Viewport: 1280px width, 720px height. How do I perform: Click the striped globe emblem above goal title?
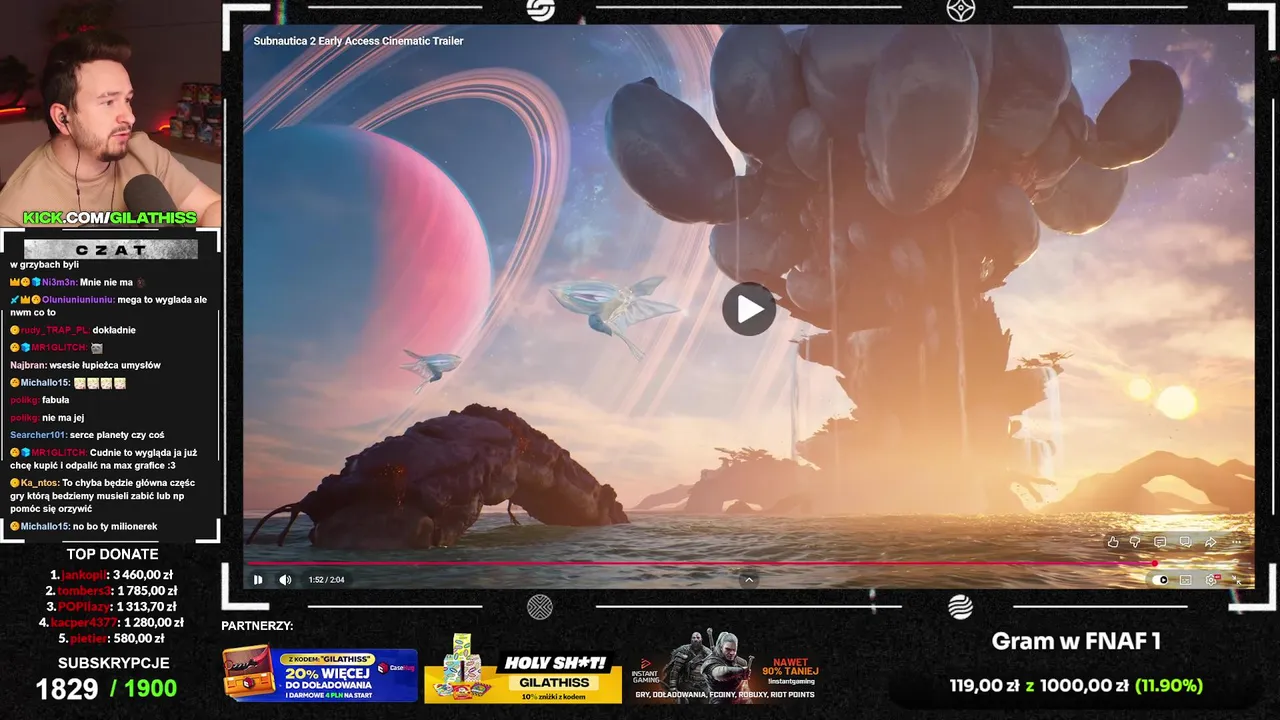coord(960,607)
